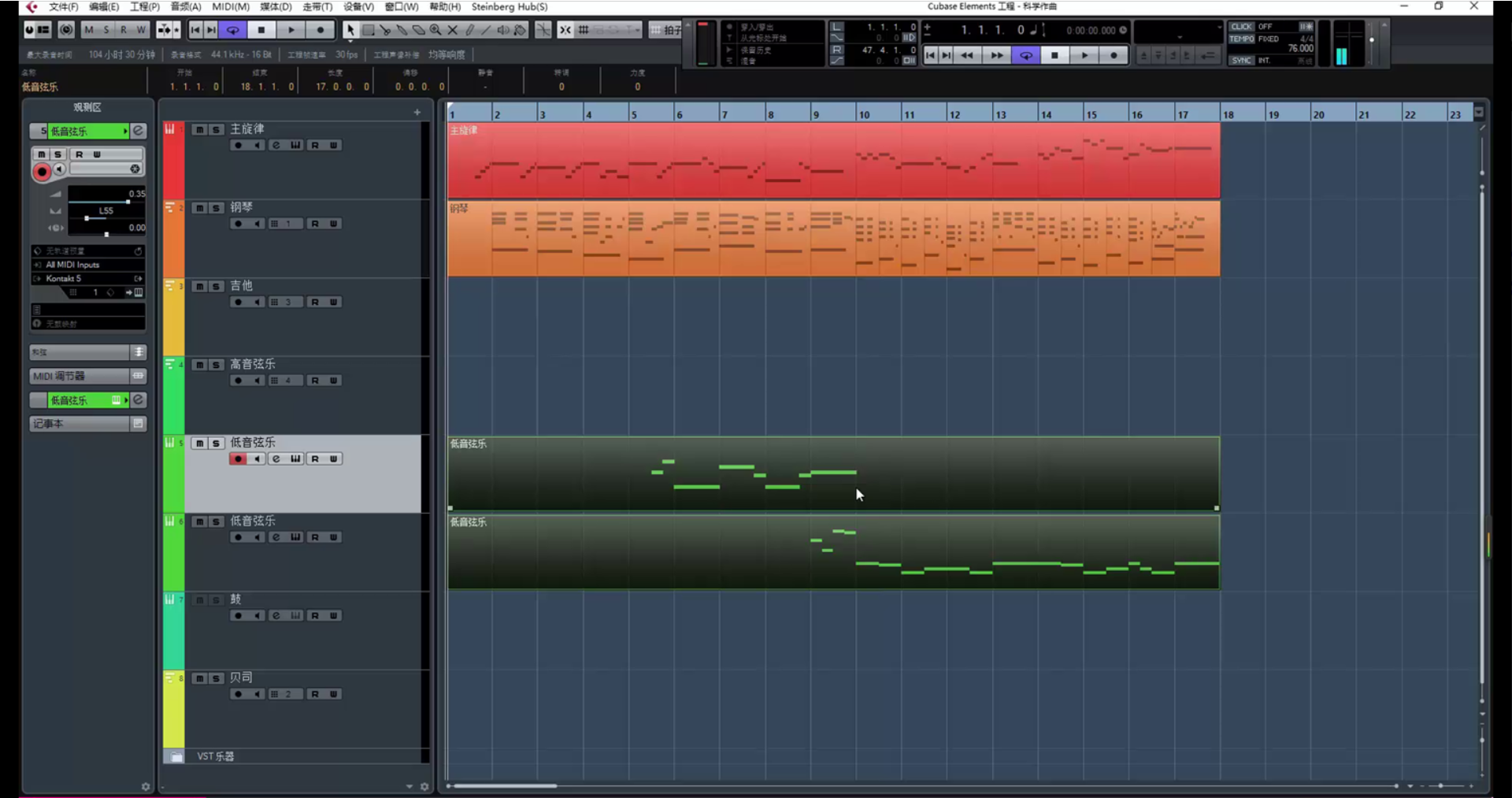Select the Line tool
Viewport: 1512px width, 798px height.
487,30
